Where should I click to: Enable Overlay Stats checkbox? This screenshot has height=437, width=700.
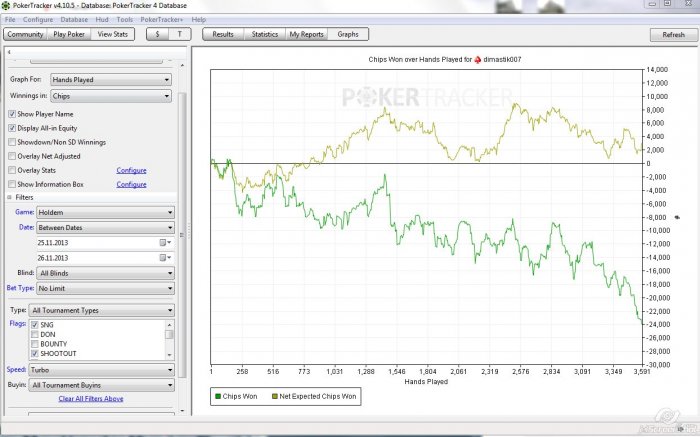(12, 170)
